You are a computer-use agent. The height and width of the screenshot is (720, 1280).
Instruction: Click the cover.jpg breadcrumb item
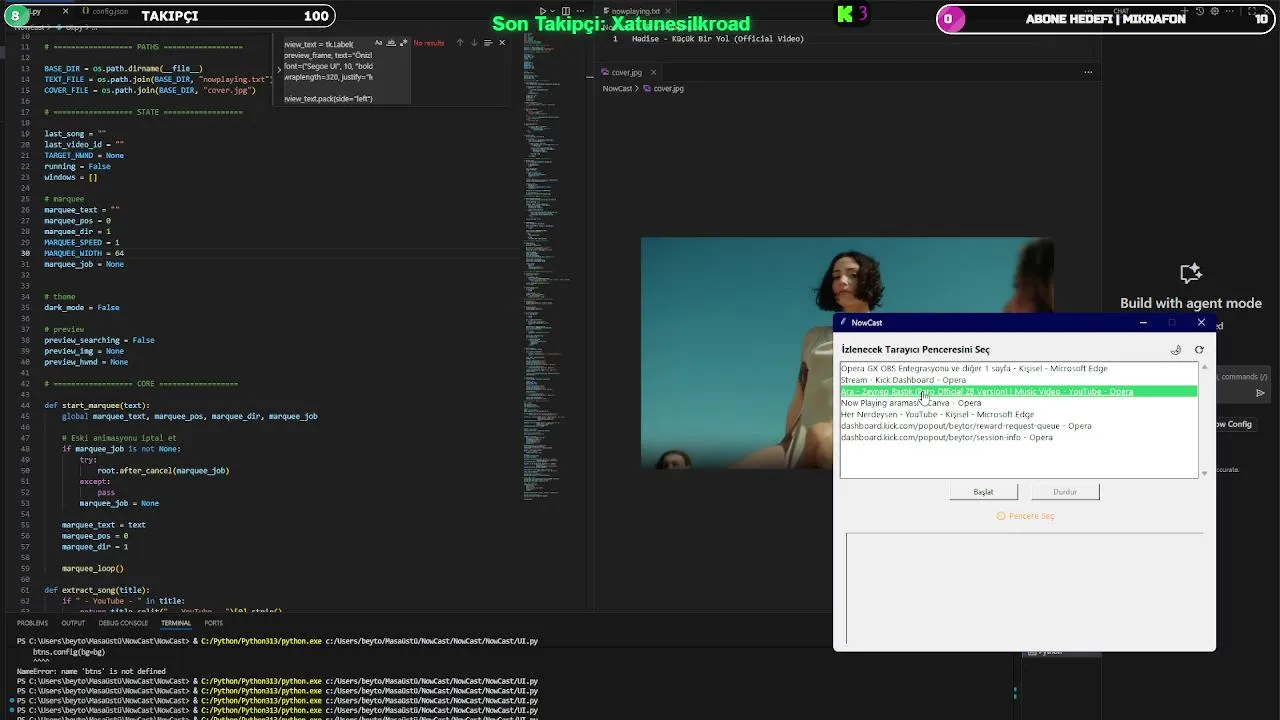664,88
